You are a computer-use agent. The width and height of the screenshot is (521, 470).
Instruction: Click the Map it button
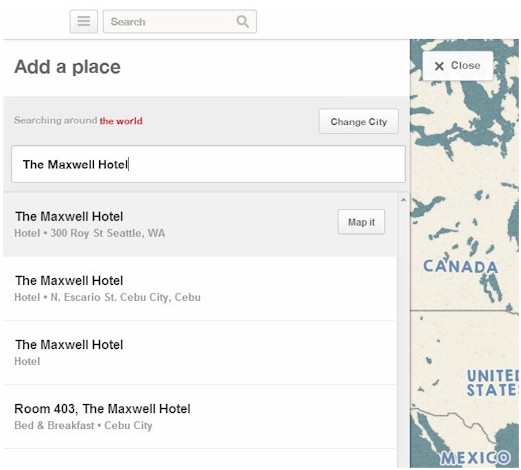point(361,222)
